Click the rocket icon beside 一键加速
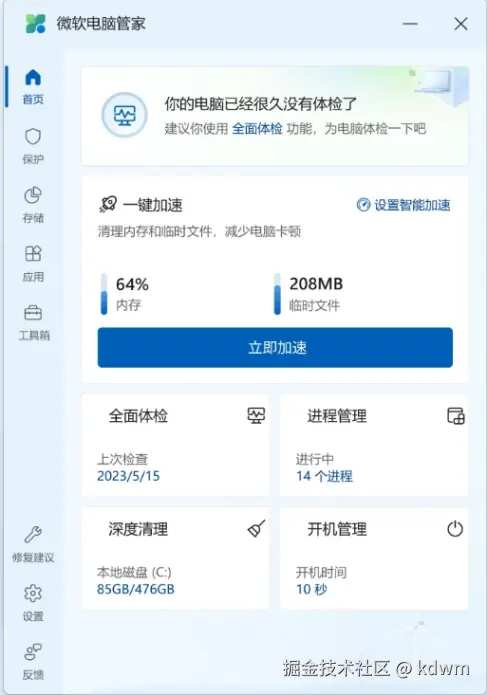The height and width of the screenshot is (695, 487). 108,205
